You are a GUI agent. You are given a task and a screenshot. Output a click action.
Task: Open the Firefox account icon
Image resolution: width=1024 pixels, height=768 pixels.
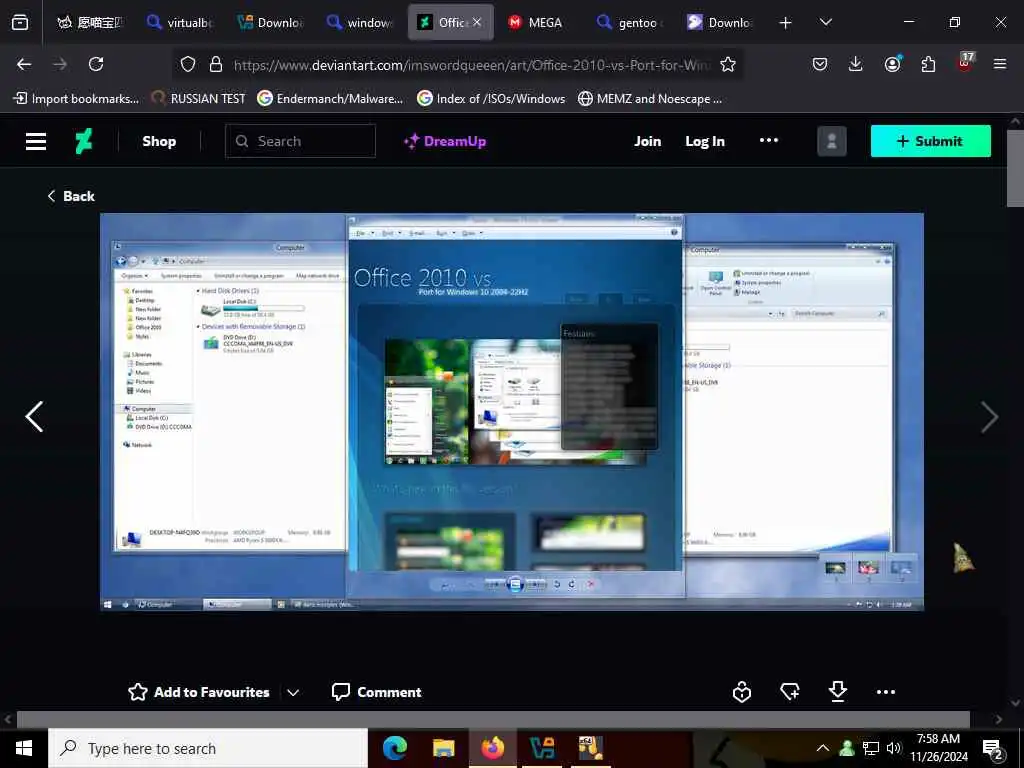[x=892, y=64]
